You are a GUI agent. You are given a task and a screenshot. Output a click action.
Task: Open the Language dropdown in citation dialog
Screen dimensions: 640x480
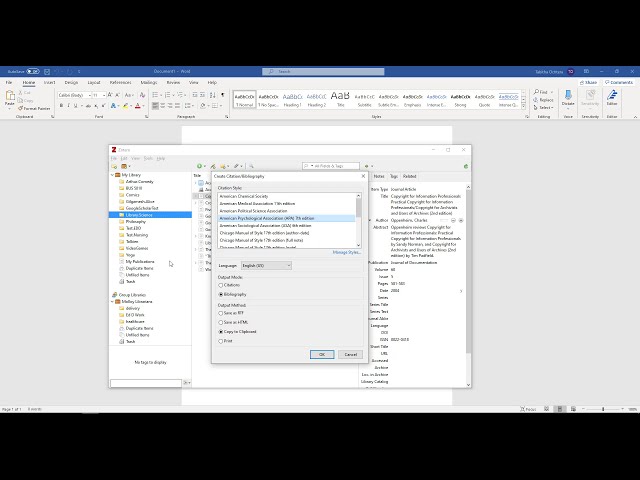pyautogui.click(x=266, y=266)
